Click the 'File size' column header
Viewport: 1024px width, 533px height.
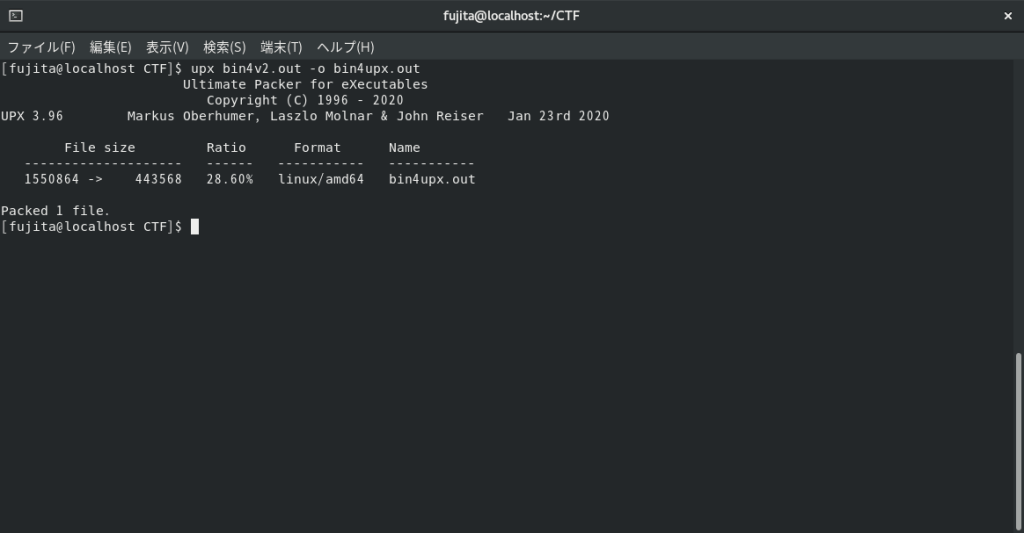99,148
